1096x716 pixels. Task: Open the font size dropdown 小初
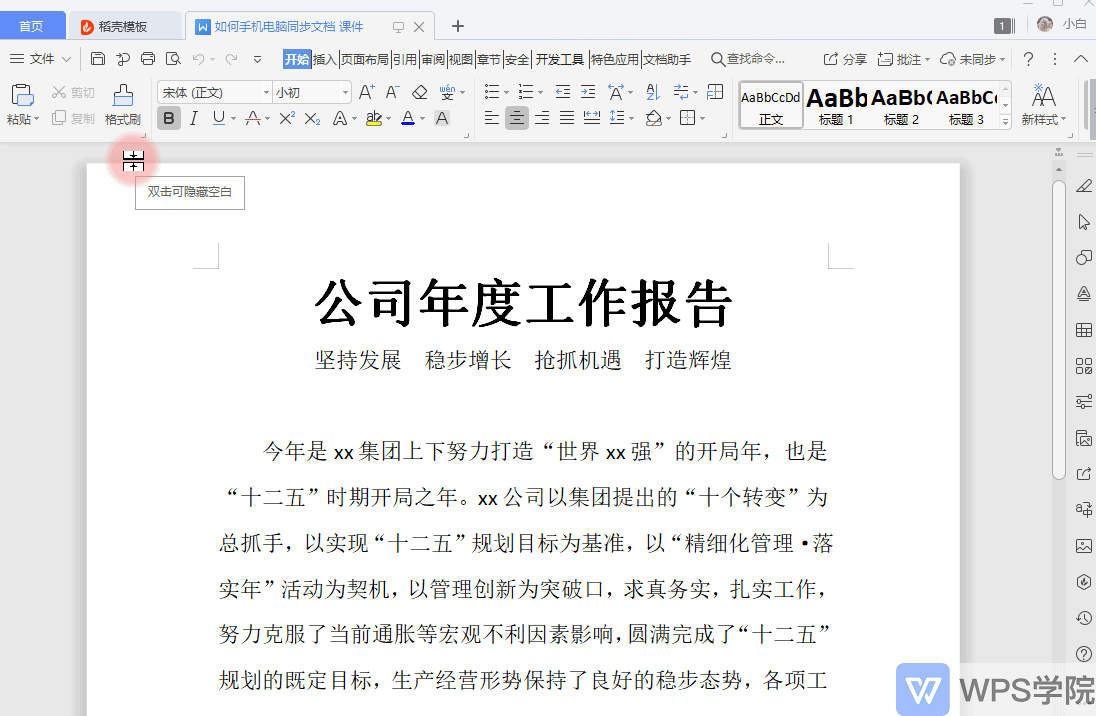click(x=345, y=92)
